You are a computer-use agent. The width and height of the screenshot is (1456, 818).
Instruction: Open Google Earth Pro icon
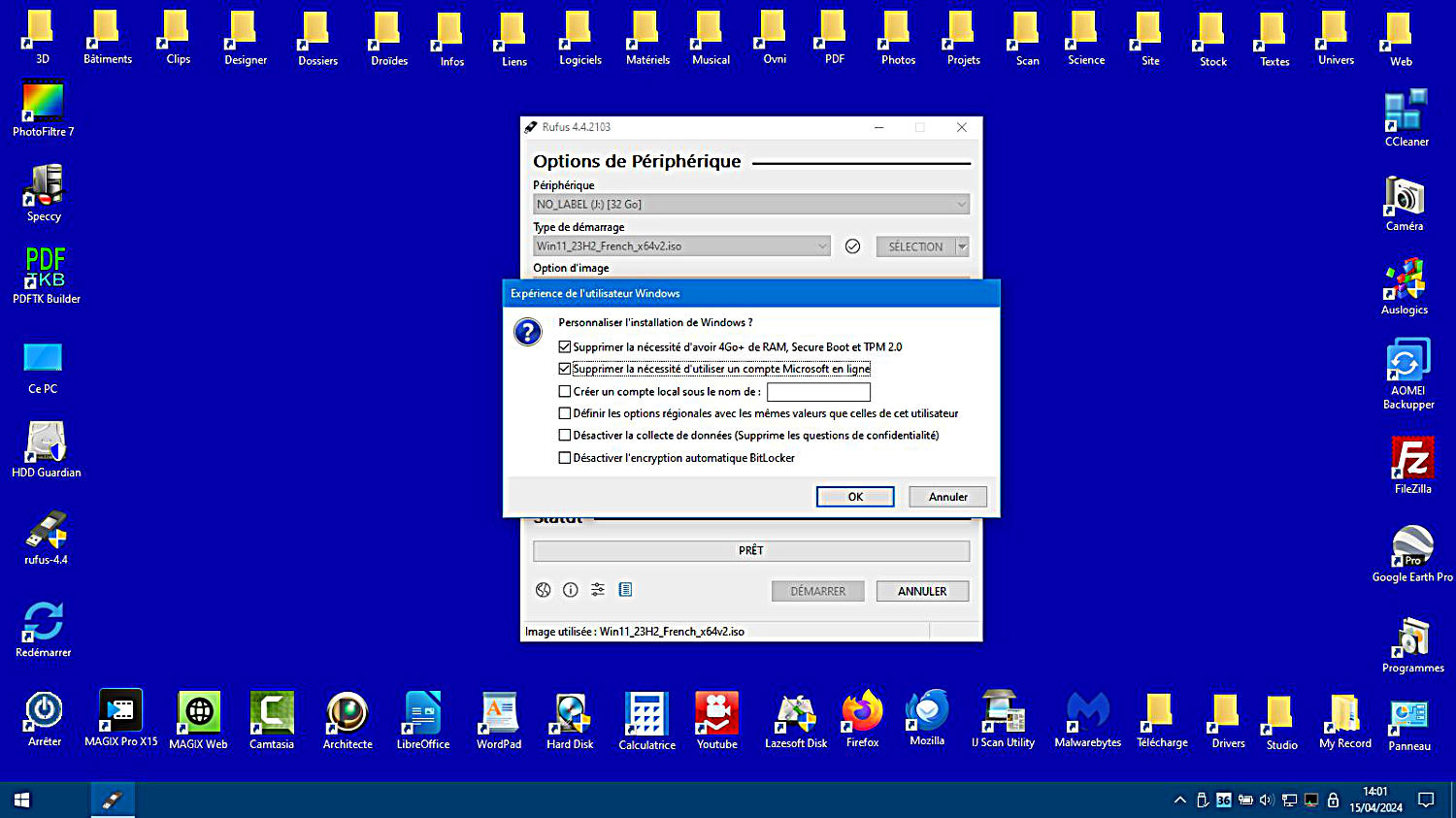[x=1412, y=553]
